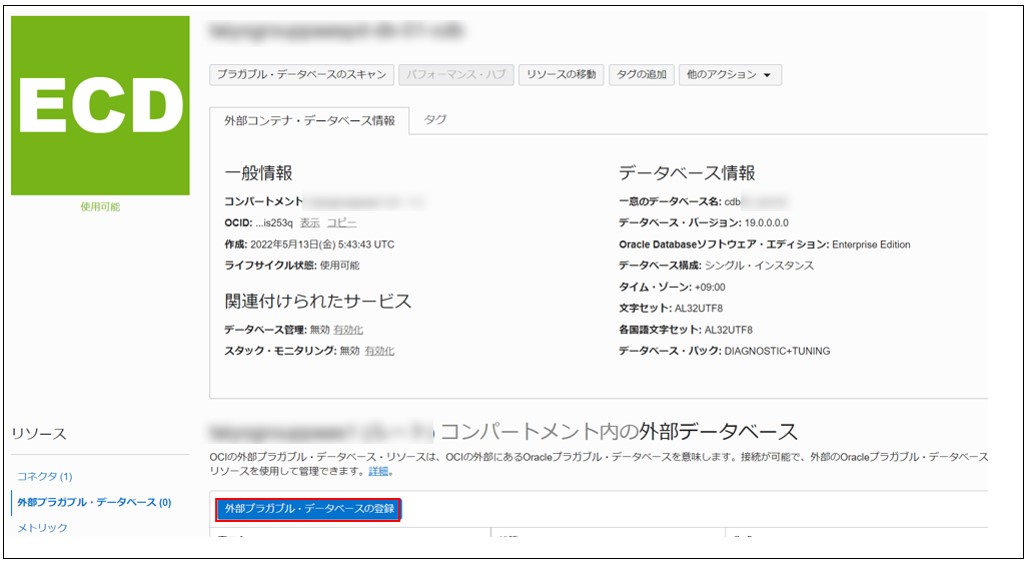
Task: Copy the OCID using コピー link
Action: coord(342,223)
